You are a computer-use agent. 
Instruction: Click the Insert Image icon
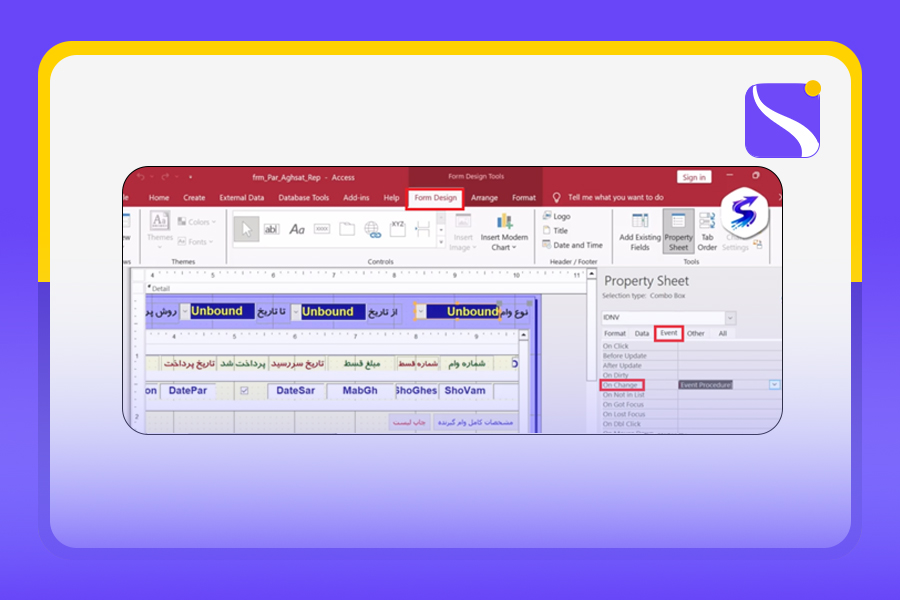point(463,221)
